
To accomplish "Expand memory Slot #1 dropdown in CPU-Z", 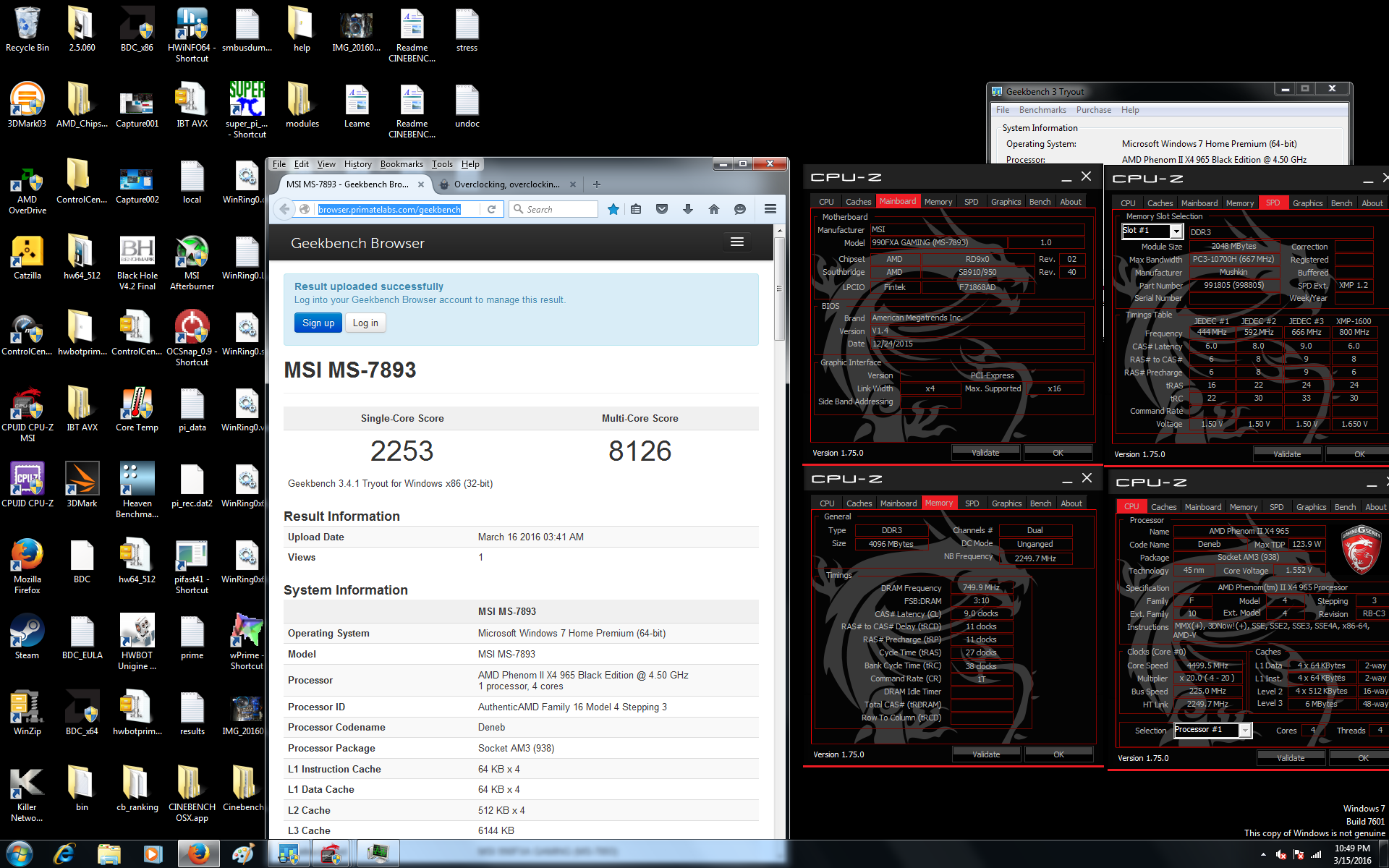I will tap(1176, 231).
